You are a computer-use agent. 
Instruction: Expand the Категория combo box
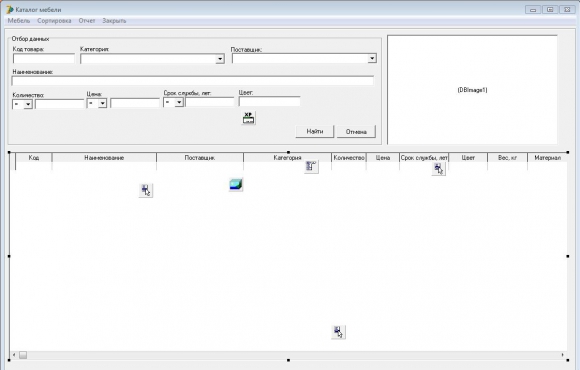[220, 59]
